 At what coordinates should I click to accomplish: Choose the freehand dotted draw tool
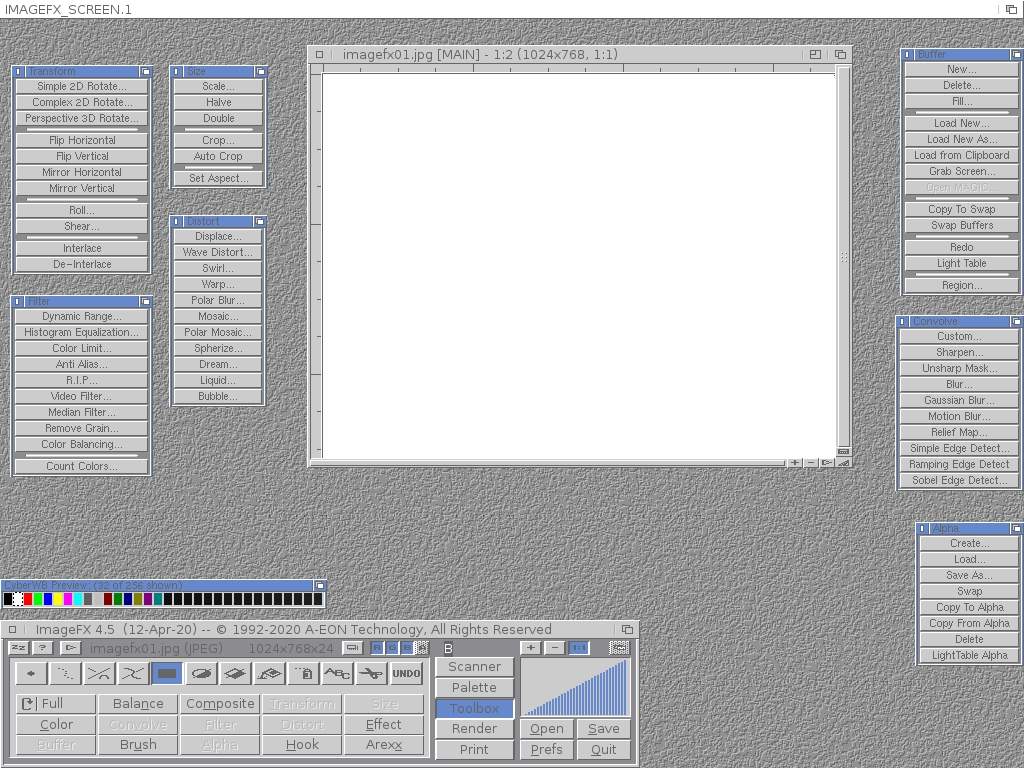pyautogui.click(x=64, y=674)
